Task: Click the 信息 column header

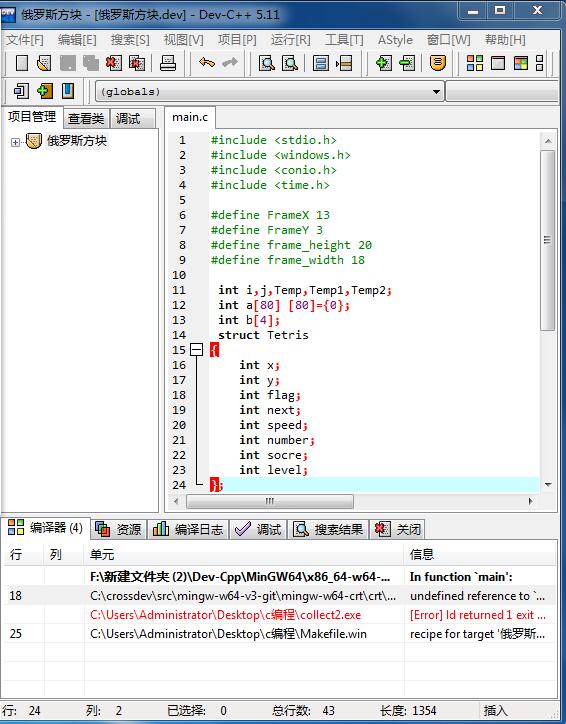Action: (x=480, y=554)
